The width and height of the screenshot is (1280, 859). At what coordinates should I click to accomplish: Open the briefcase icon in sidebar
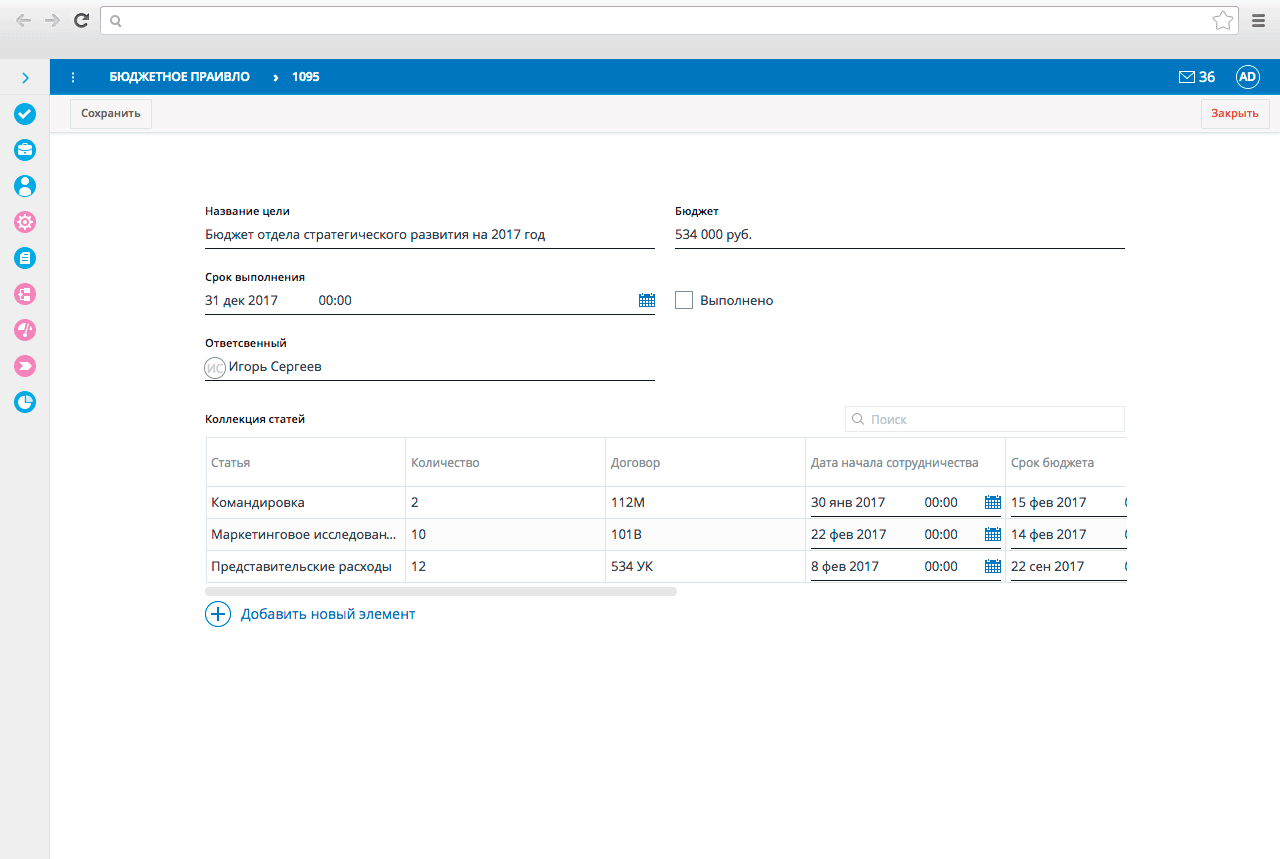[25, 150]
